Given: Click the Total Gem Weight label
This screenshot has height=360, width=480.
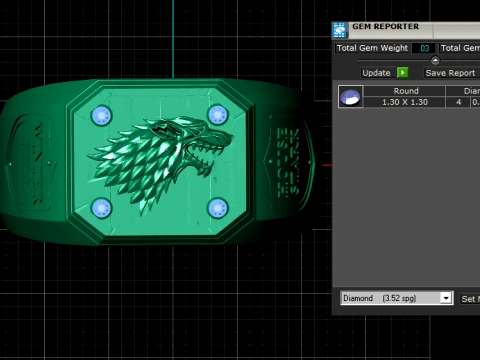Looking at the screenshot, I should click(372, 48).
